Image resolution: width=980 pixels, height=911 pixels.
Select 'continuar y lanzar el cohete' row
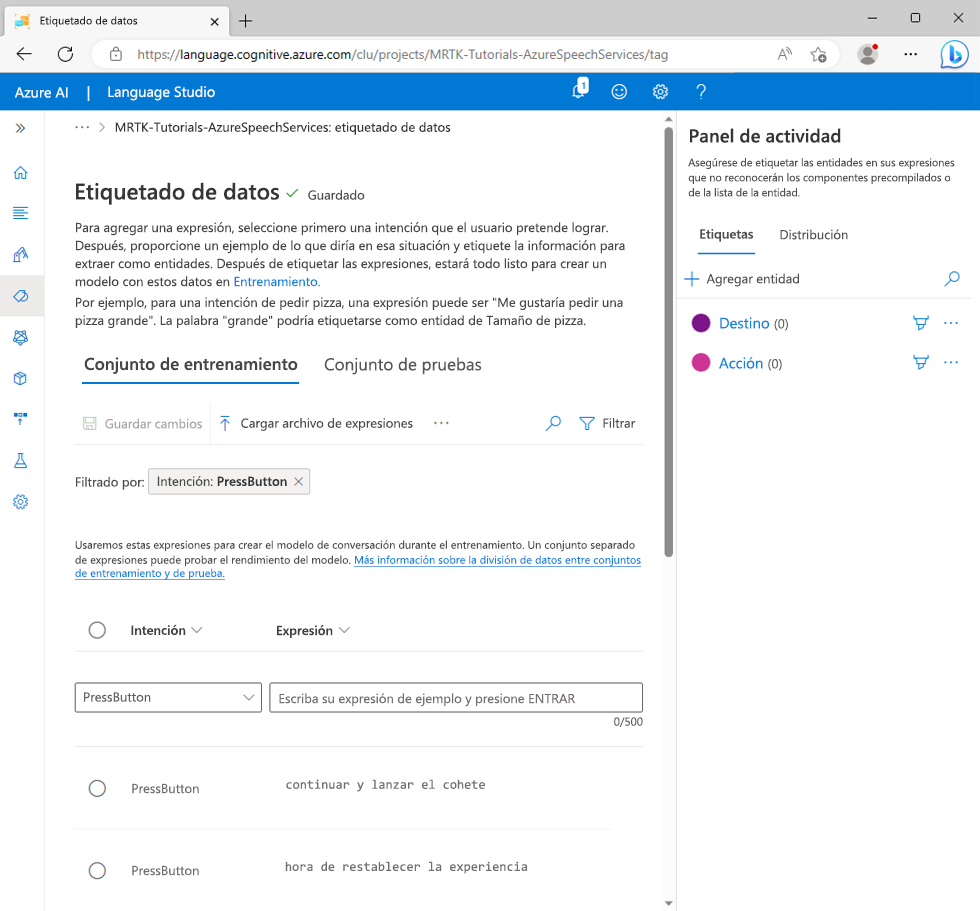97,789
